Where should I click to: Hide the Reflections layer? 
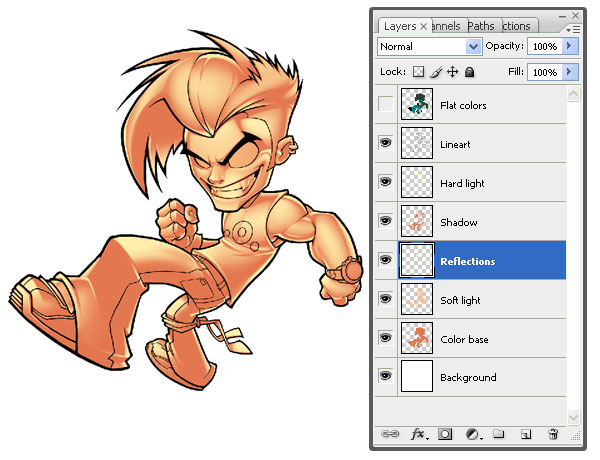pos(385,259)
